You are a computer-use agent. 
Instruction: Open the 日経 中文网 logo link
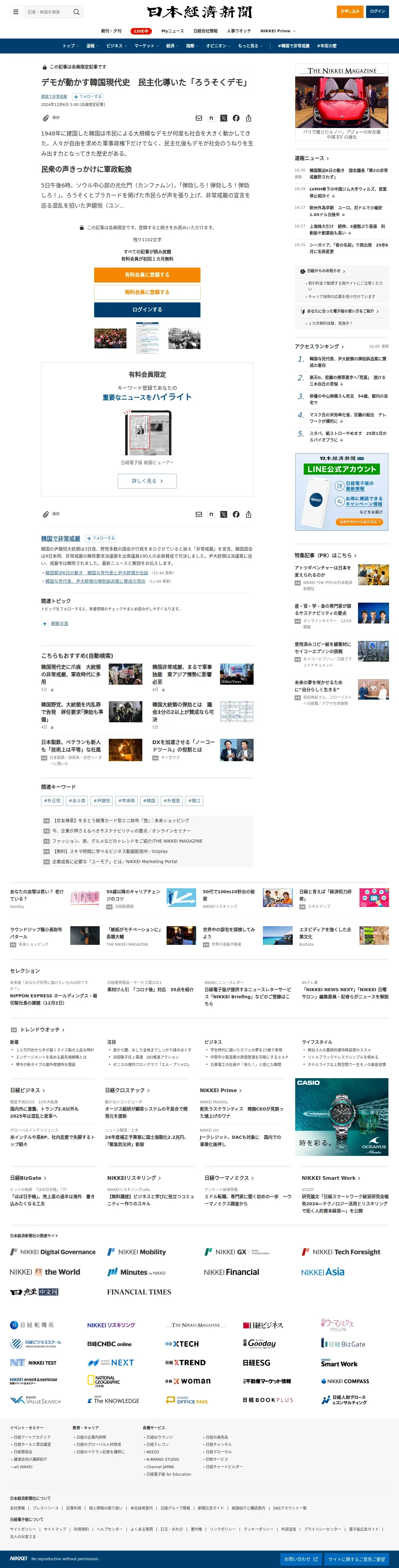point(34,1292)
